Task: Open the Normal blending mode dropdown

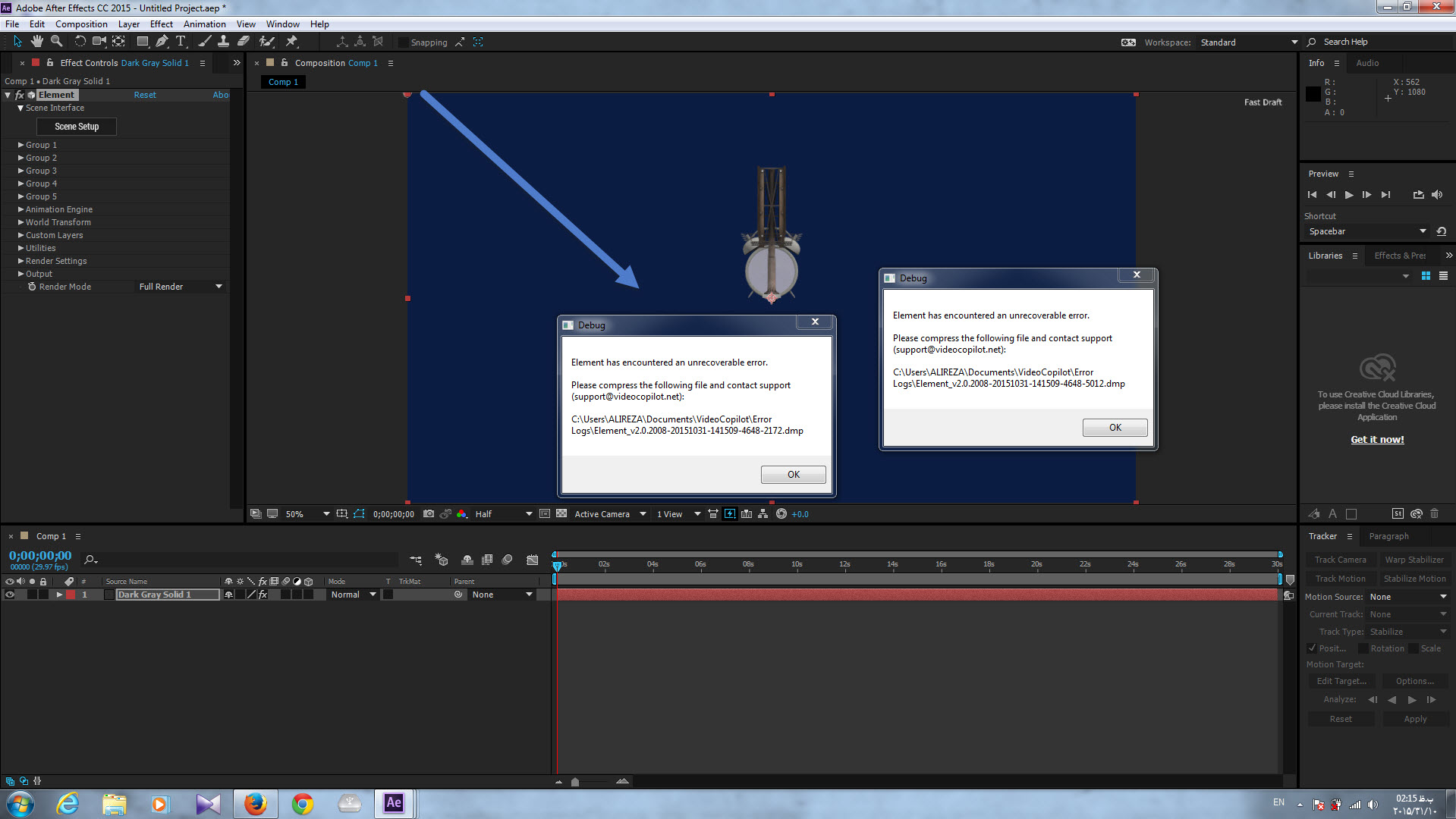Action: pyautogui.click(x=353, y=595)
